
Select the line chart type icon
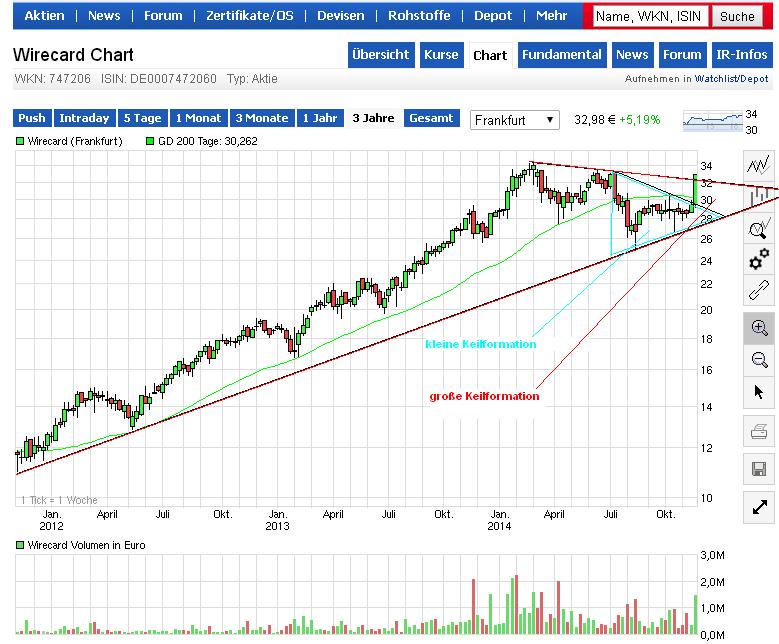pyautogui.click(x=759, y=165)
